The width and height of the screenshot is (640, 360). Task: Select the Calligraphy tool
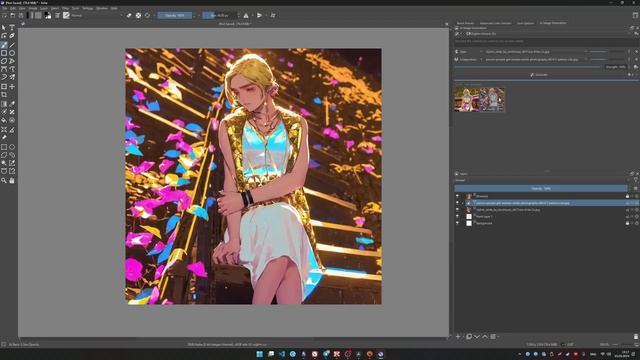point(12,36)
